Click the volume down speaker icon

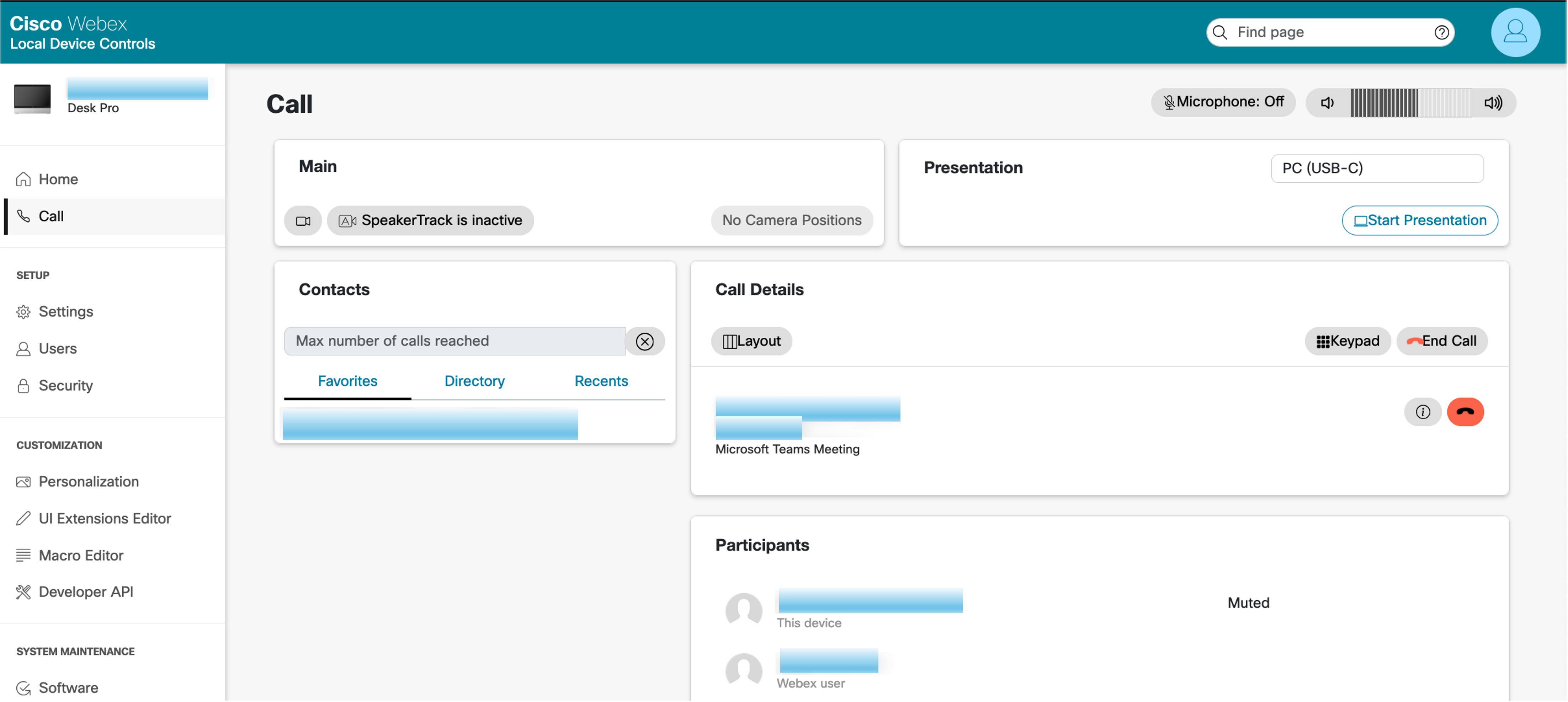click(1328, 103)
